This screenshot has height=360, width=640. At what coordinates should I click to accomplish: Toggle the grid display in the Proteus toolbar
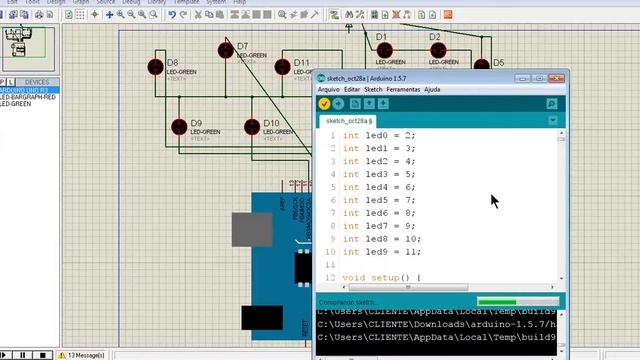(80, 15)
